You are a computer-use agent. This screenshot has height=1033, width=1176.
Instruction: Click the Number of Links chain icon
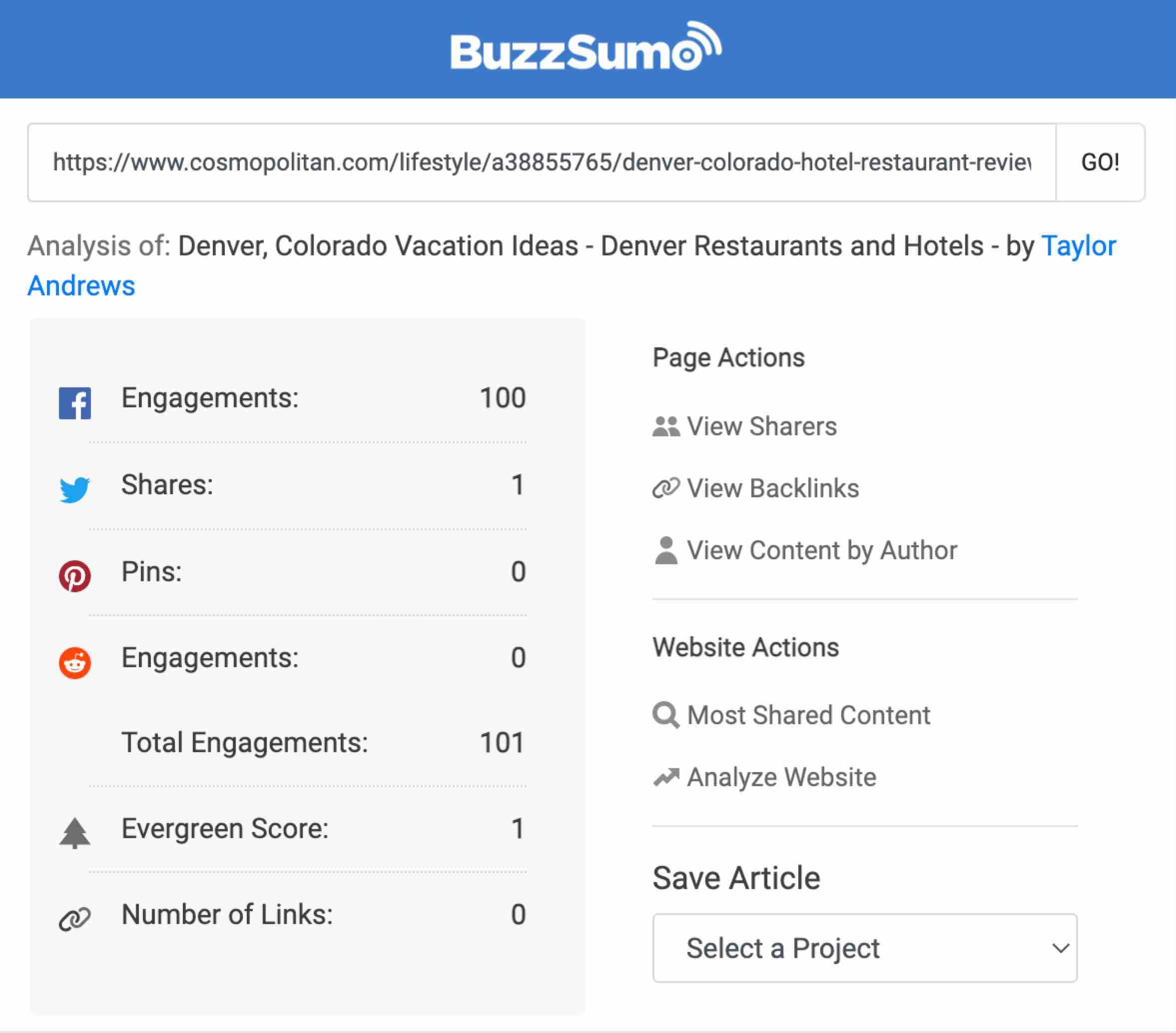75,919
